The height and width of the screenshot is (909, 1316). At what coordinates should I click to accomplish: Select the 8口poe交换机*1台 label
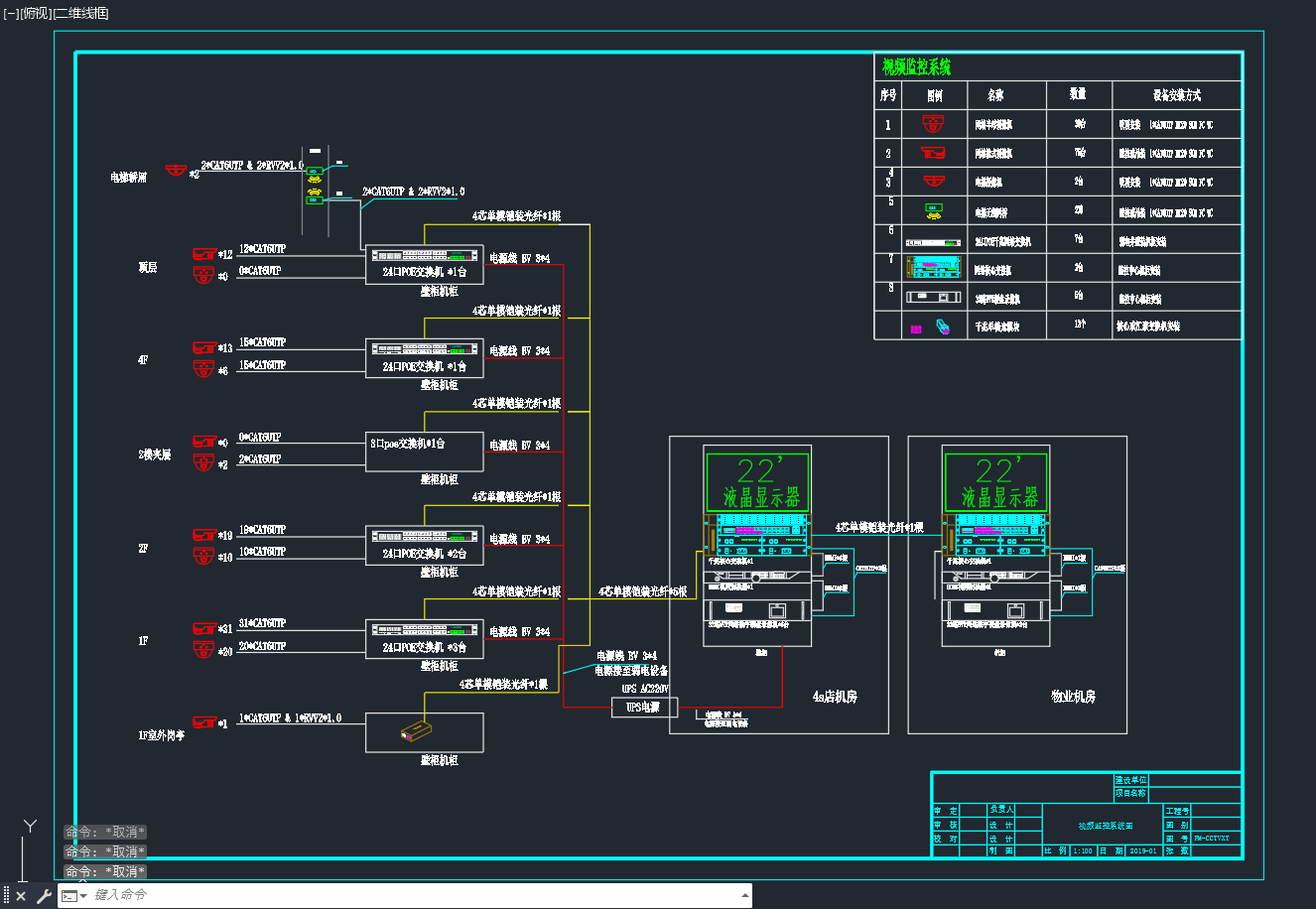[408, 444]
